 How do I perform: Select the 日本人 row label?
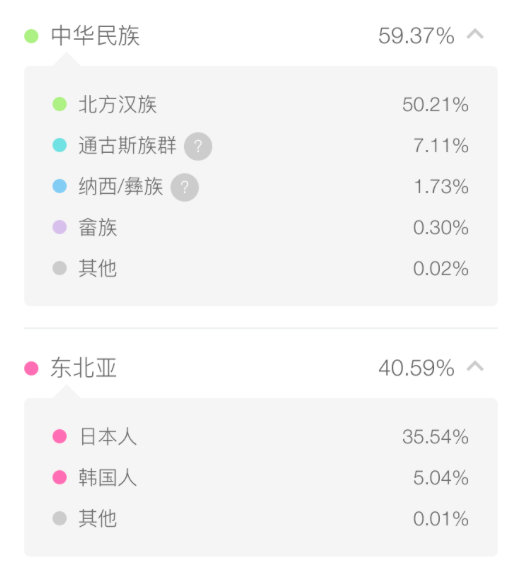click(x=108, y=437)
